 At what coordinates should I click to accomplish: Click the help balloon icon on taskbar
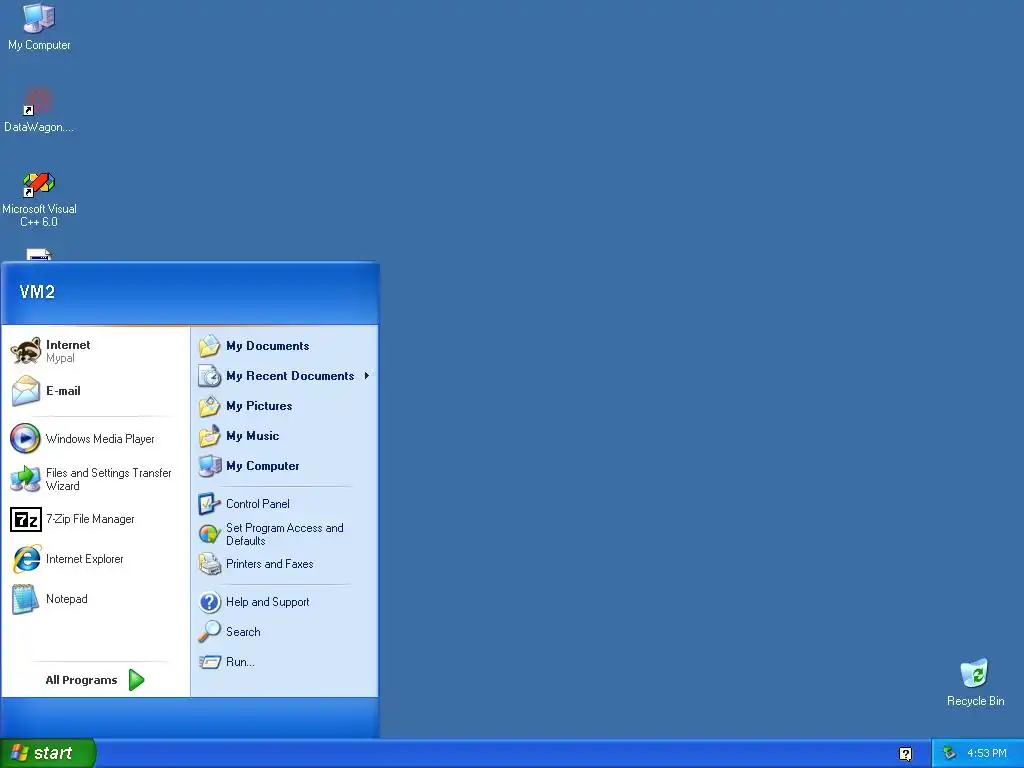pos(905,754)
